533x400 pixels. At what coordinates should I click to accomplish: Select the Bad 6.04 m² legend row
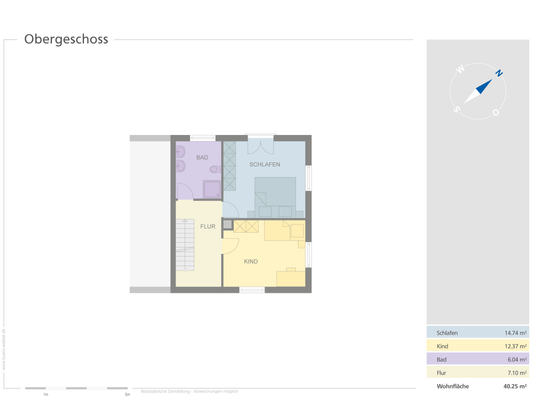click(478, 359)
